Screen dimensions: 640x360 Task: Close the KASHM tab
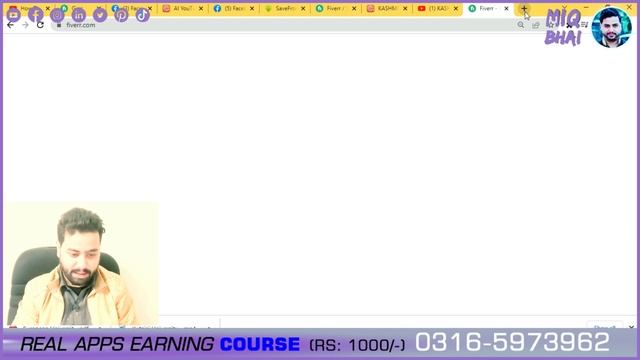405,8
